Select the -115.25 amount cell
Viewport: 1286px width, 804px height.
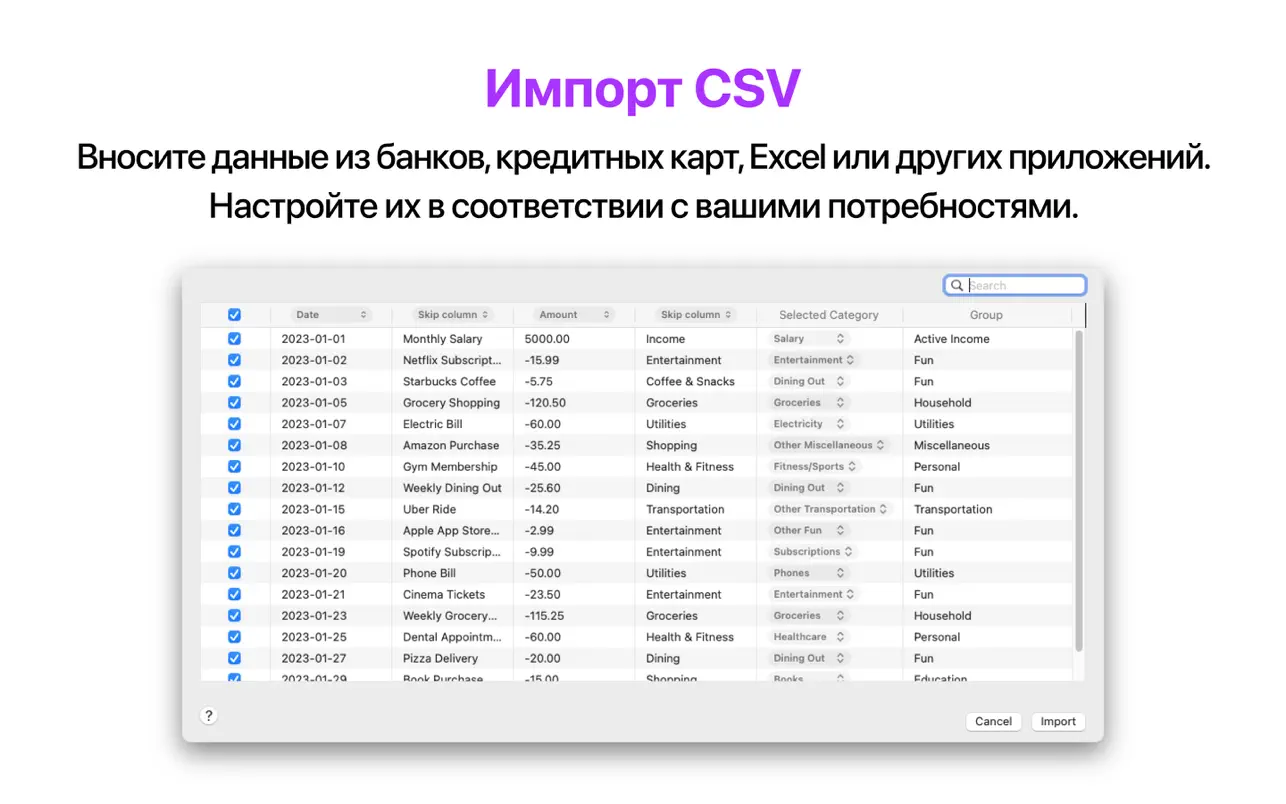click(x=544, y=616)
